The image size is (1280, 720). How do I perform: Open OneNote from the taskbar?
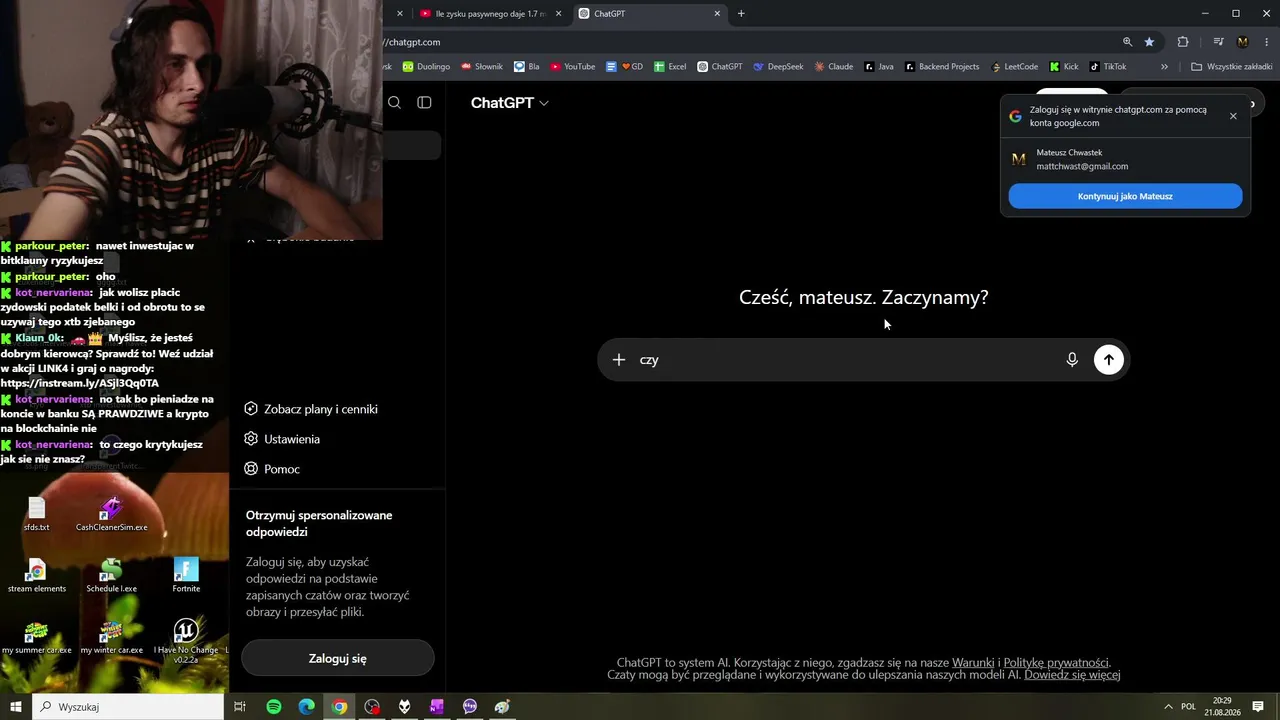click(437, 707)
